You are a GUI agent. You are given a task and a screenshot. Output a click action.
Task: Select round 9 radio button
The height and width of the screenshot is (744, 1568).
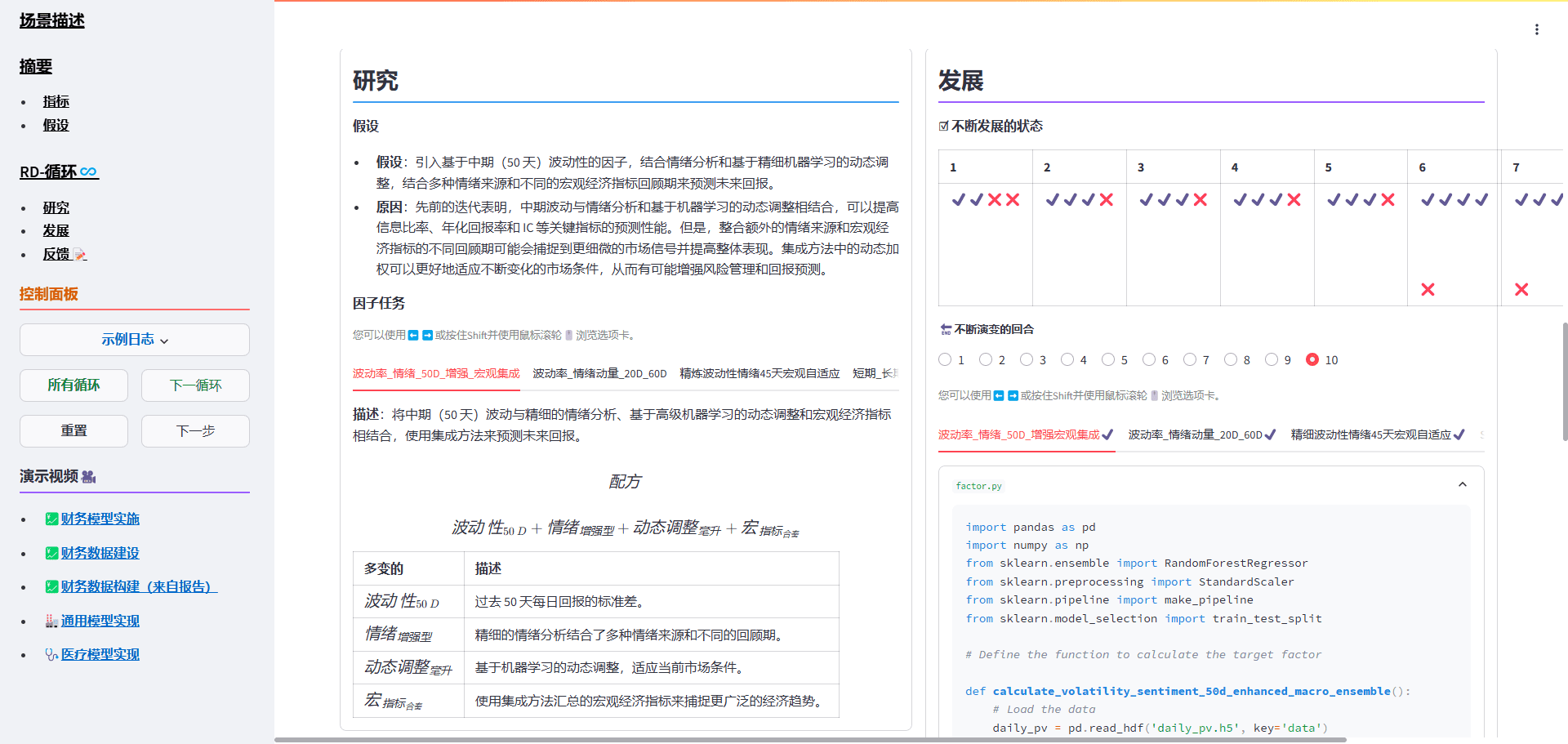[x=1272, y=359]
